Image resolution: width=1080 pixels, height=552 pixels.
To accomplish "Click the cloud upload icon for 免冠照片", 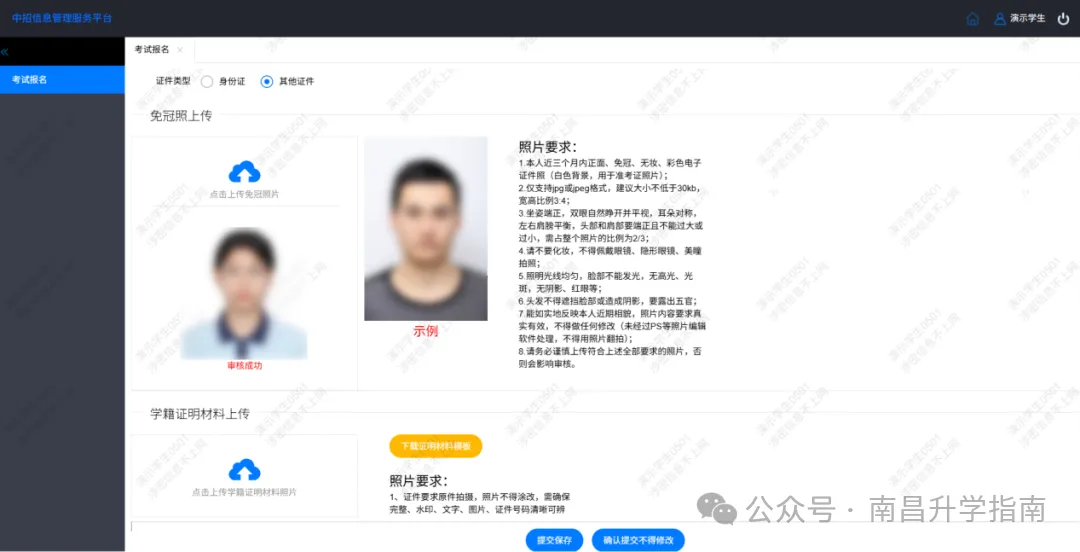I will click(x=244, y=172).
